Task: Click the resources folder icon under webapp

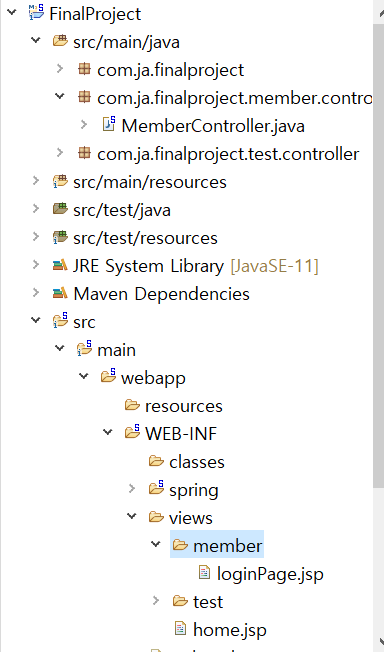Action: [x=132, y=405]
